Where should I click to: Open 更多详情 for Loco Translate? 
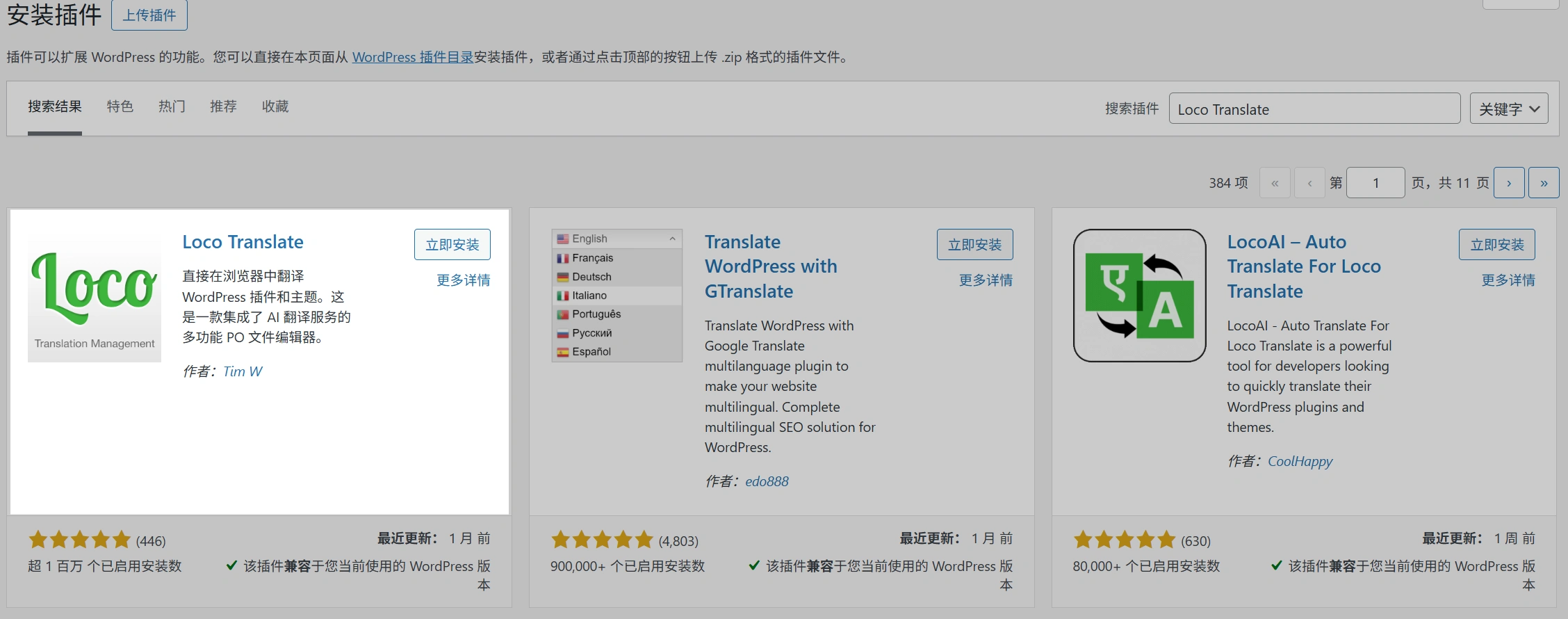pos(464,280)
